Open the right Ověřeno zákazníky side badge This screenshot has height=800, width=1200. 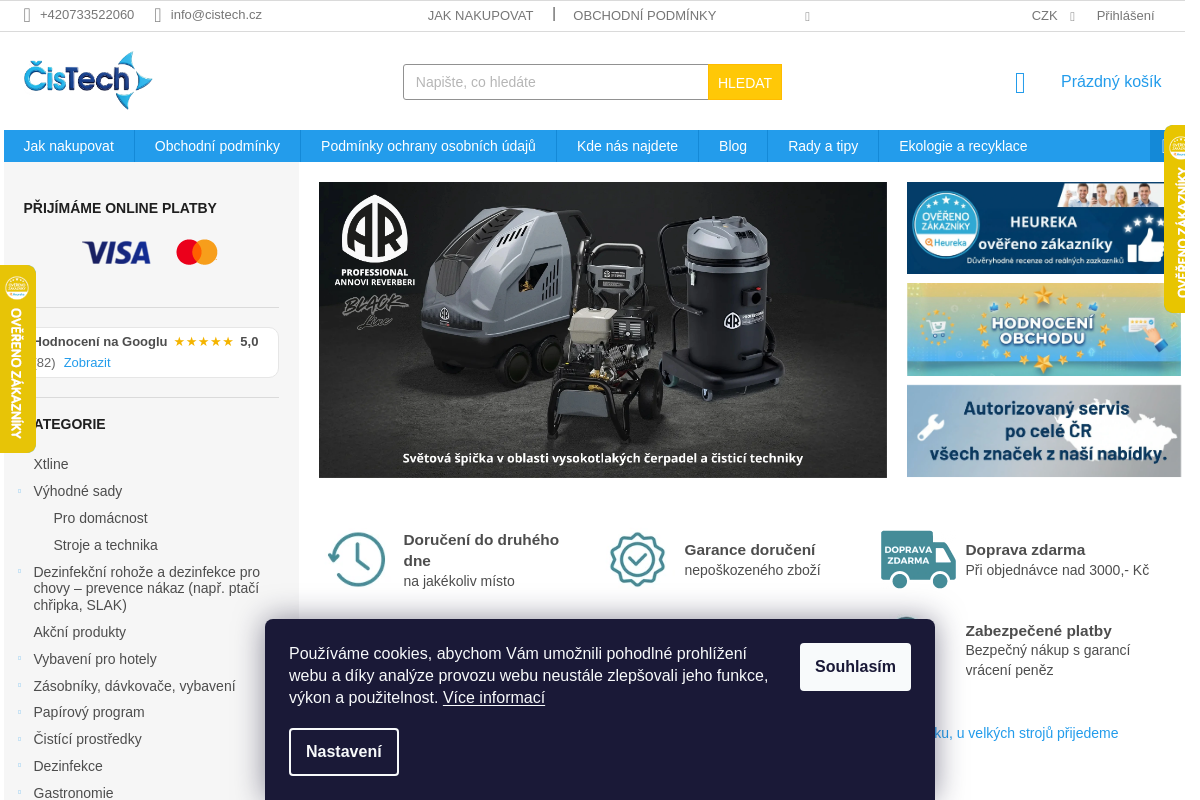tap(1175, 219)
